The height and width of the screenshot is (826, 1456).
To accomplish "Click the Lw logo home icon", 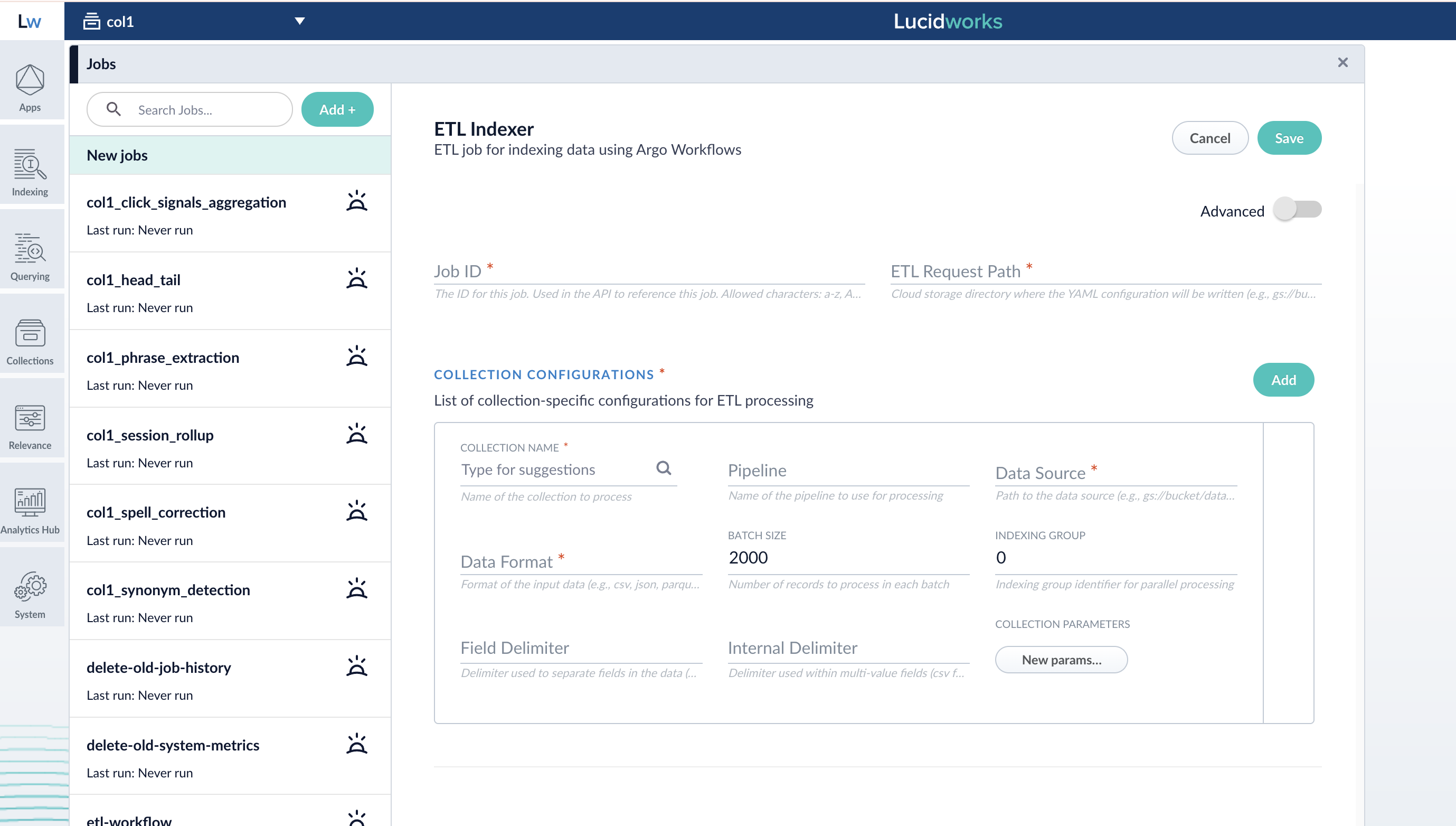I will [30, 22].
